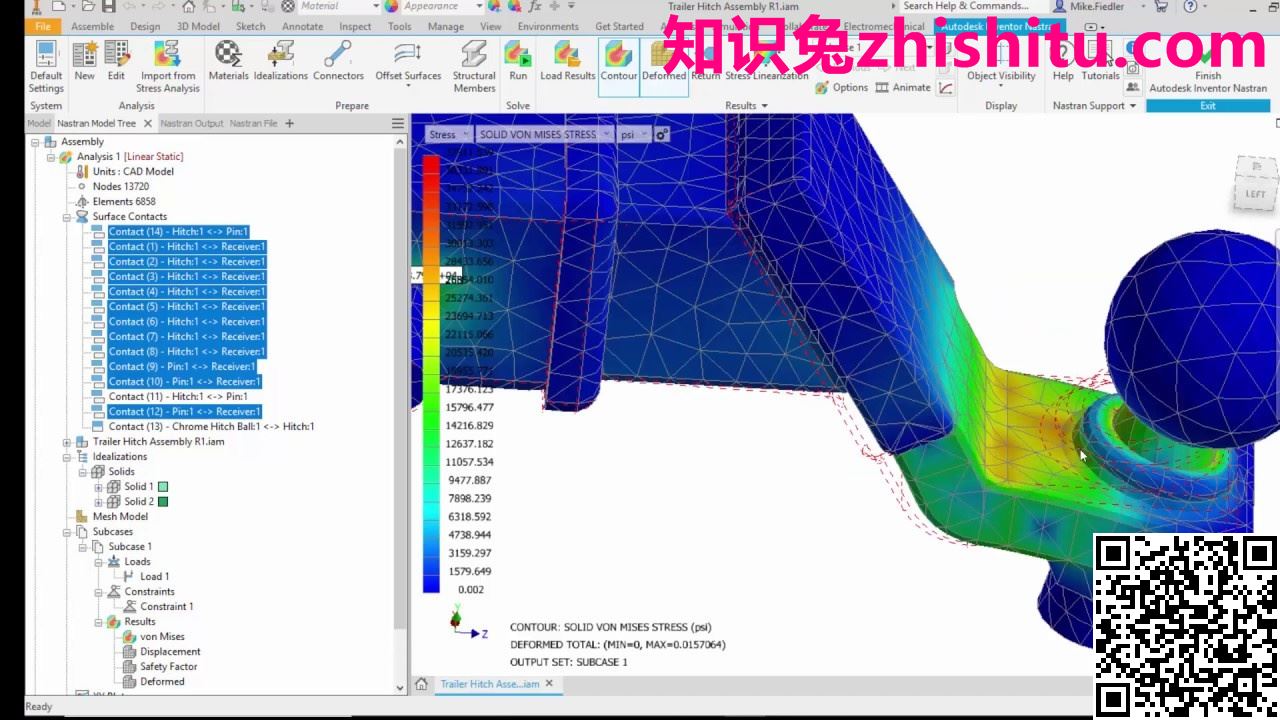This screenshot has height=720, width=1280.
Task: Collapse the Surface Contacts tree node
Action: (x=67, y=217)
